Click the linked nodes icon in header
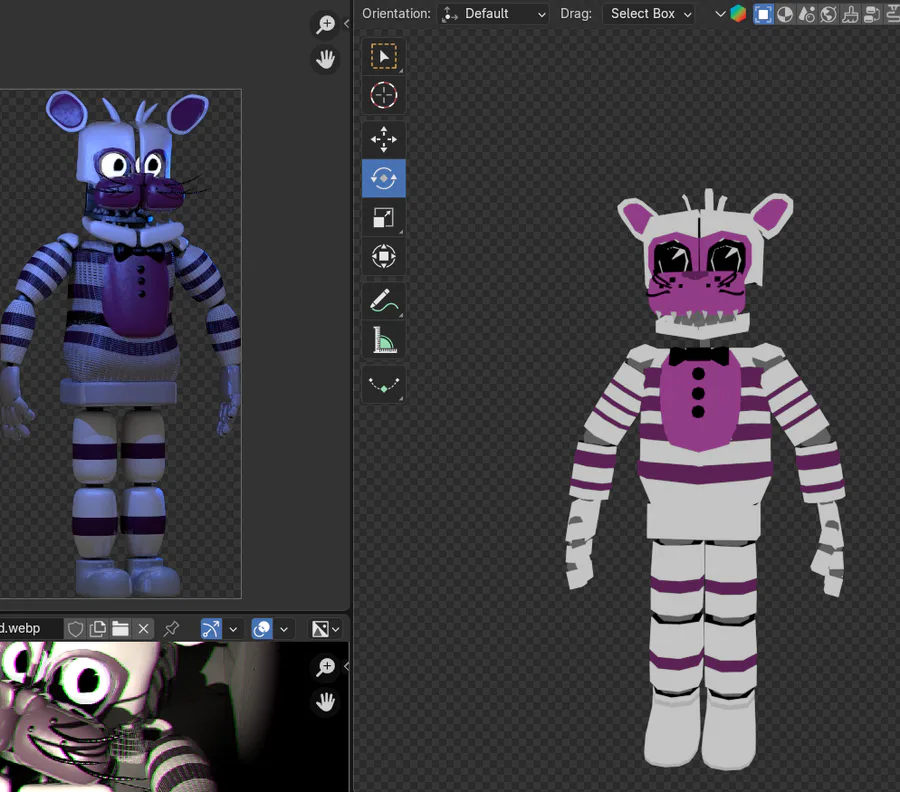Viewport: 900px width, 792px height. (x=872, y=14)
